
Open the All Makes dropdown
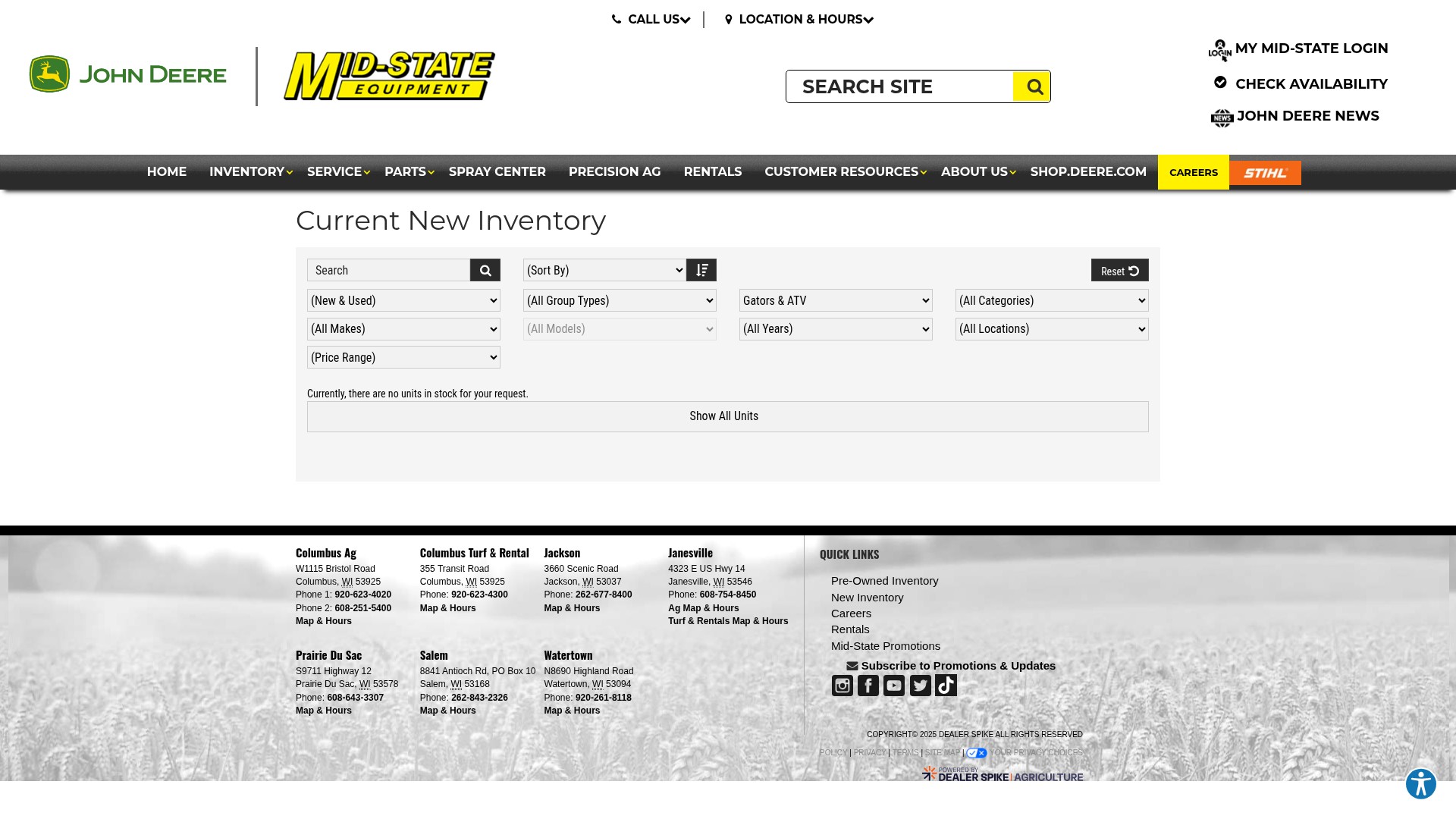pos(403,329)
